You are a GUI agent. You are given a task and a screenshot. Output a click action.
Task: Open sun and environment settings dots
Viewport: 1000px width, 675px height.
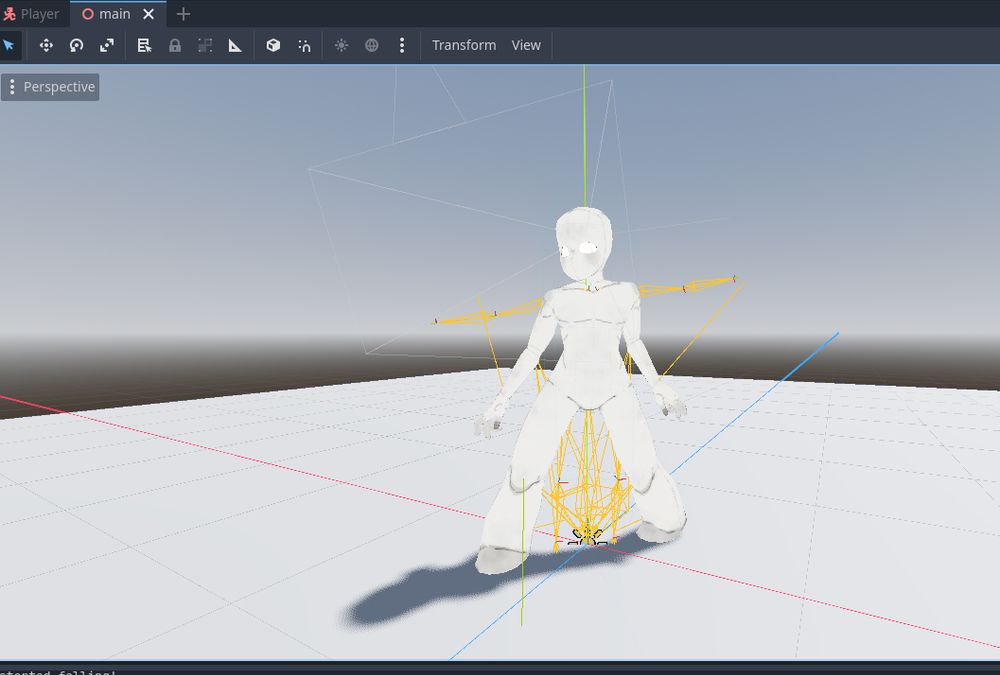402,45
